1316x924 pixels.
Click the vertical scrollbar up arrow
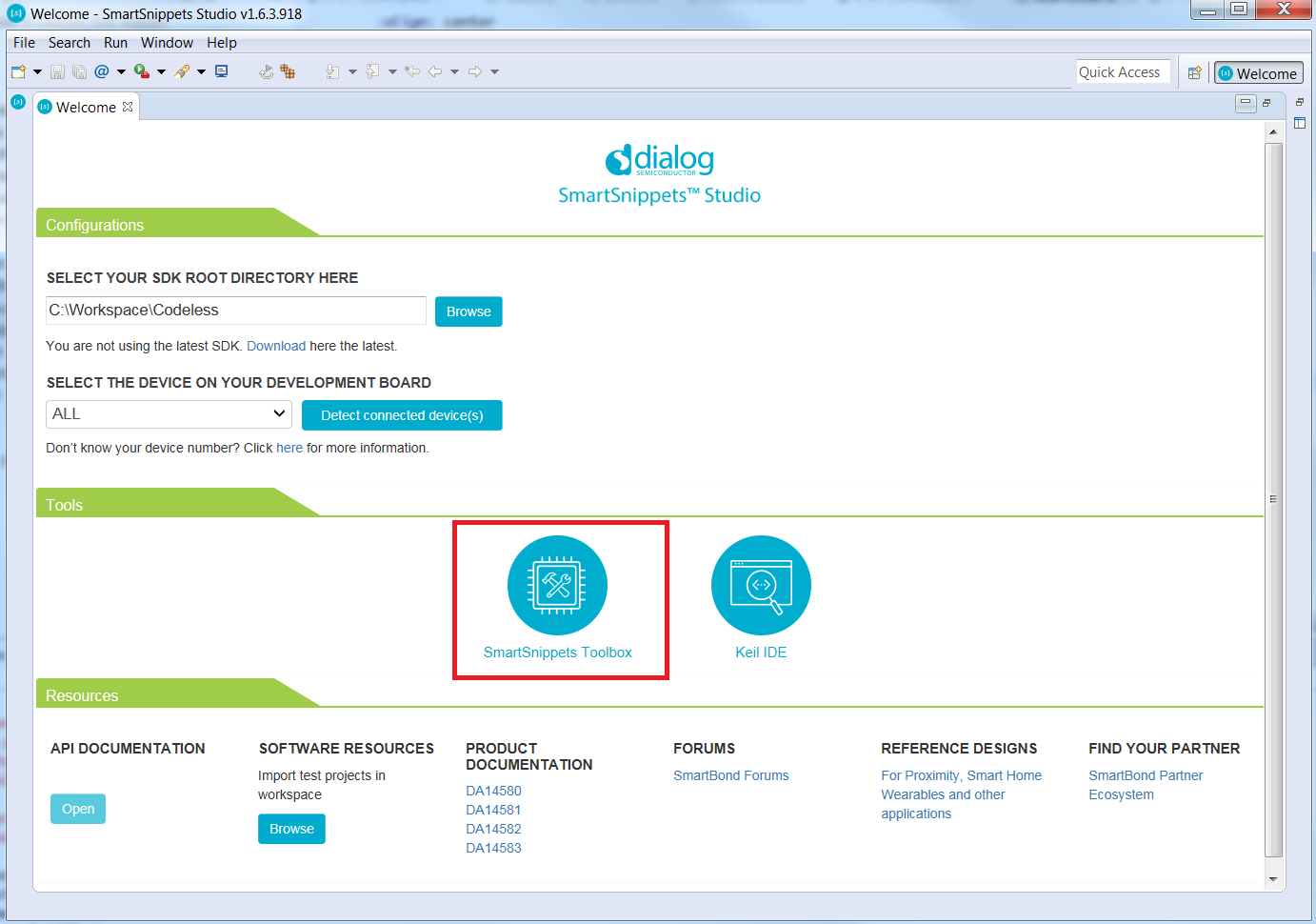[x=1273, y=132]
